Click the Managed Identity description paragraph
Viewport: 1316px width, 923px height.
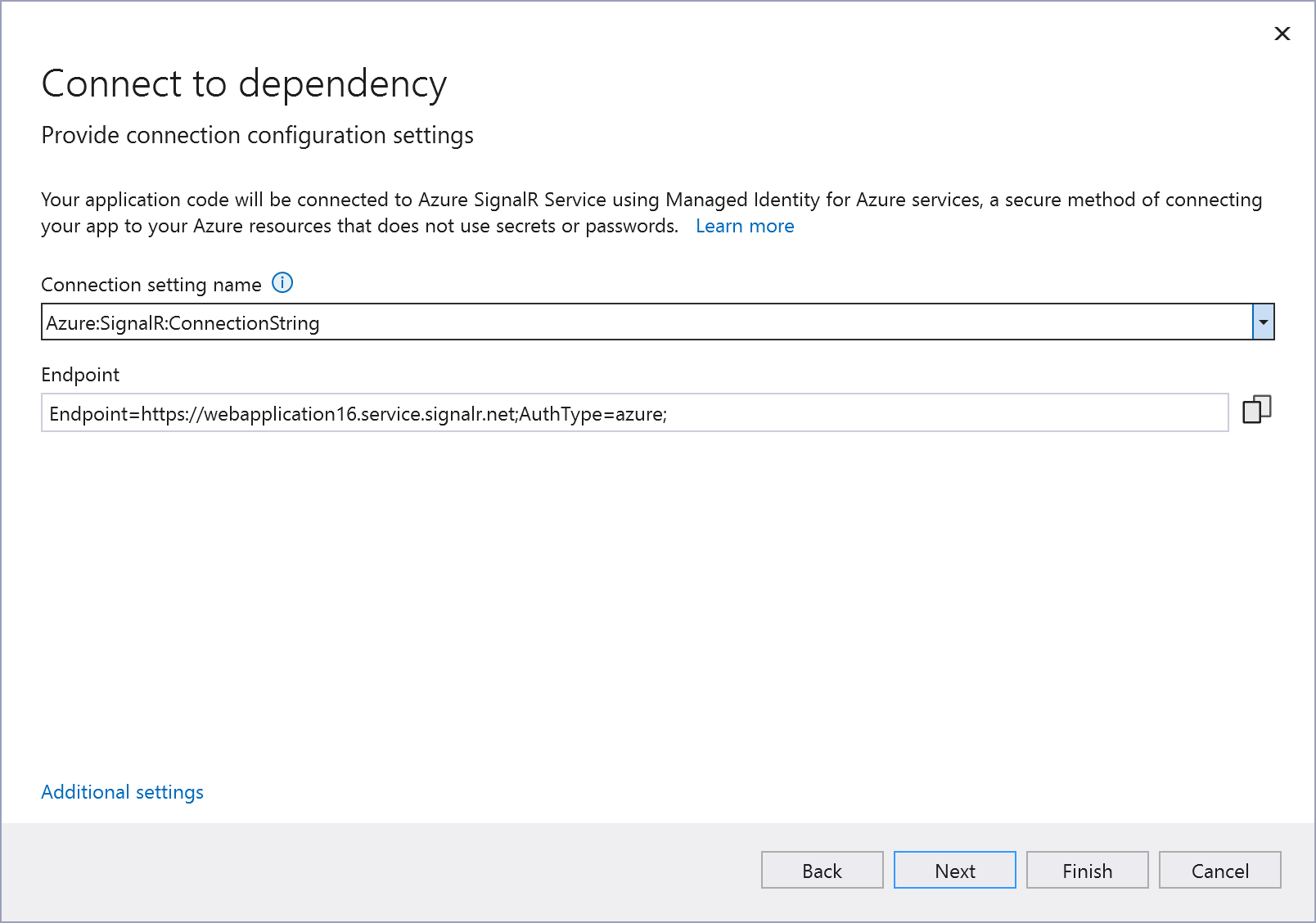[651, 213]
